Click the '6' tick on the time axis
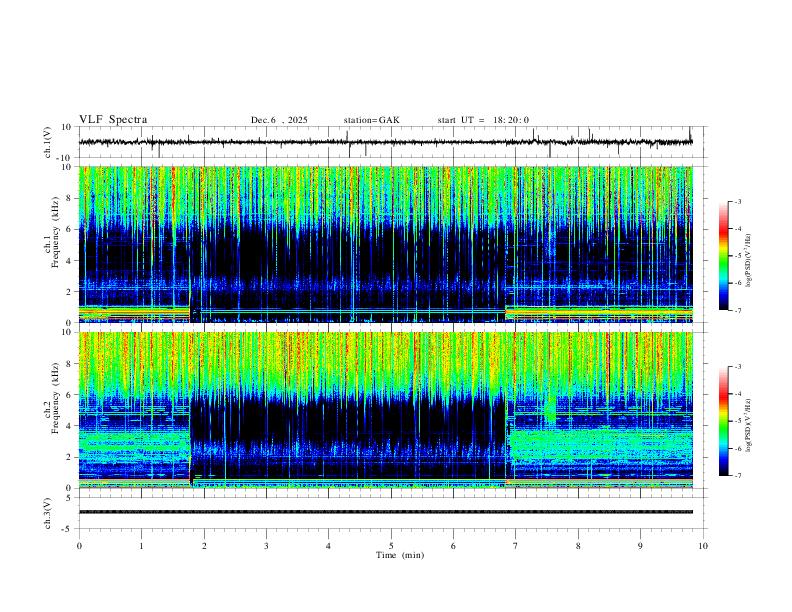The image size is (792, 612). tap(453, 546)
